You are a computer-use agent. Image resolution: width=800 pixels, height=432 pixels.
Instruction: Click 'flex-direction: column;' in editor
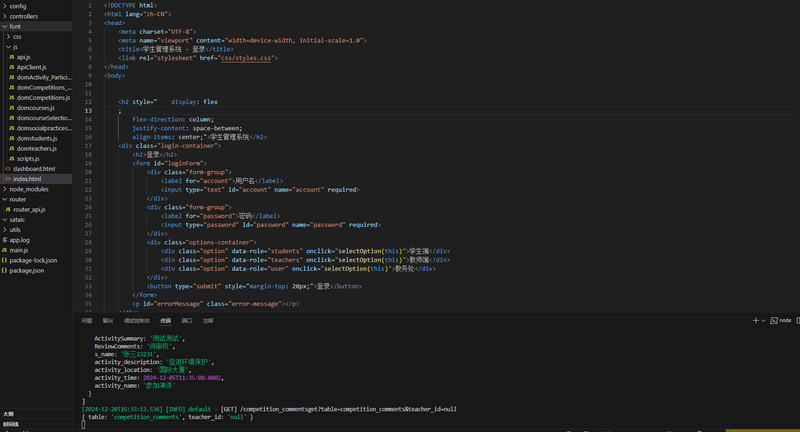(173, 119)
